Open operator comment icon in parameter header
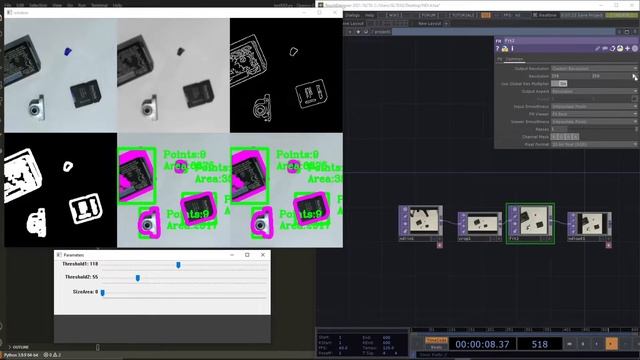 click(605, 49)
